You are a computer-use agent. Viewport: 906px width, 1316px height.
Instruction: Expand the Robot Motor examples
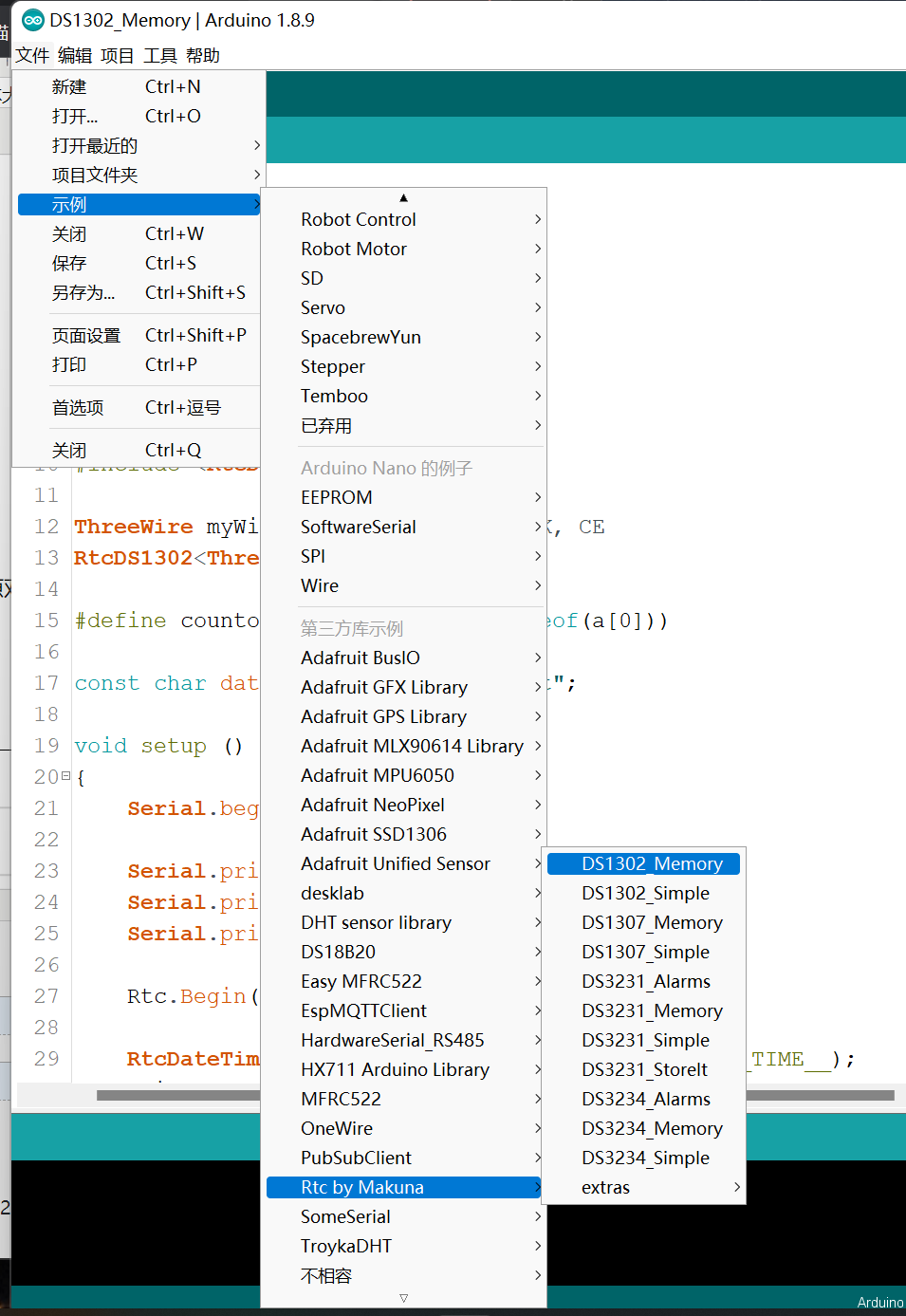[403, 249]
